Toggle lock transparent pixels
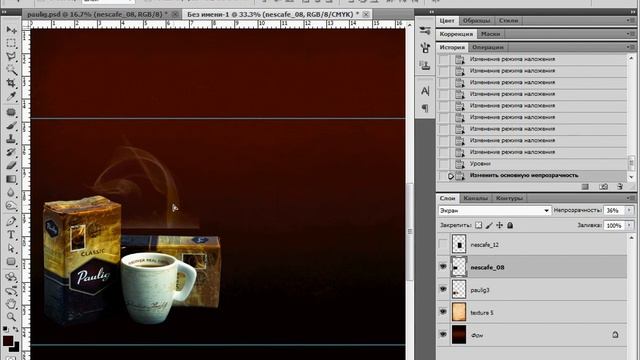Image resolution: width=640 pixels, height=360 pixels. 478,225
